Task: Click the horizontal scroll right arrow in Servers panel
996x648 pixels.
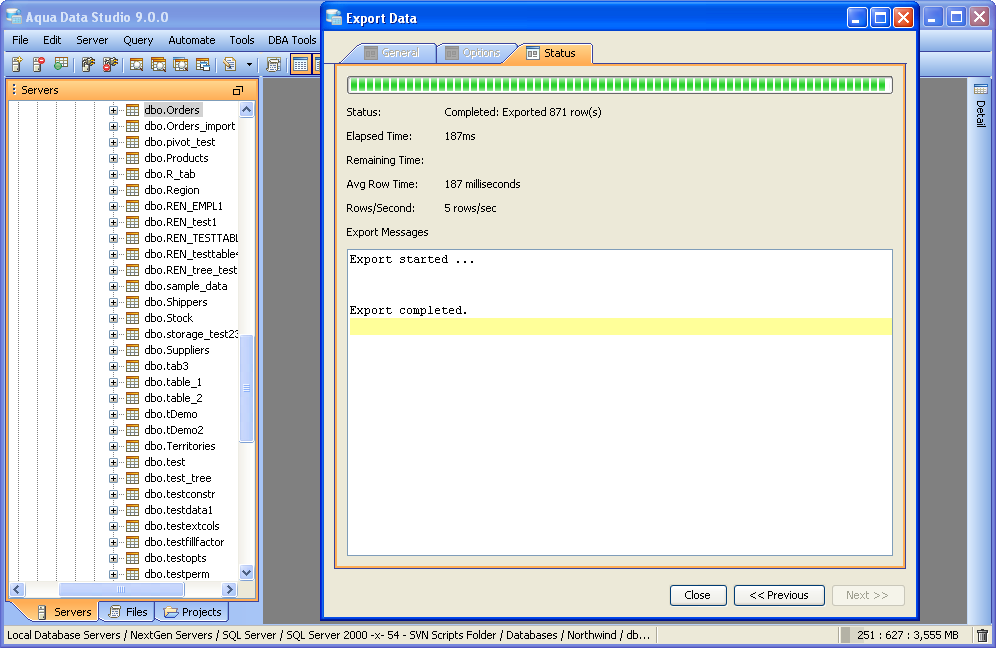Action: pyautogui.click(x=229, y=590)
